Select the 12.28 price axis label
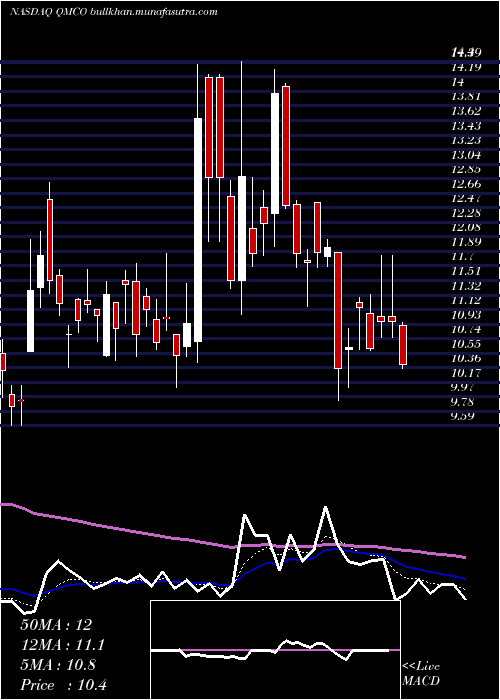This screenshot has width=500, height=700. coord(466,213)
